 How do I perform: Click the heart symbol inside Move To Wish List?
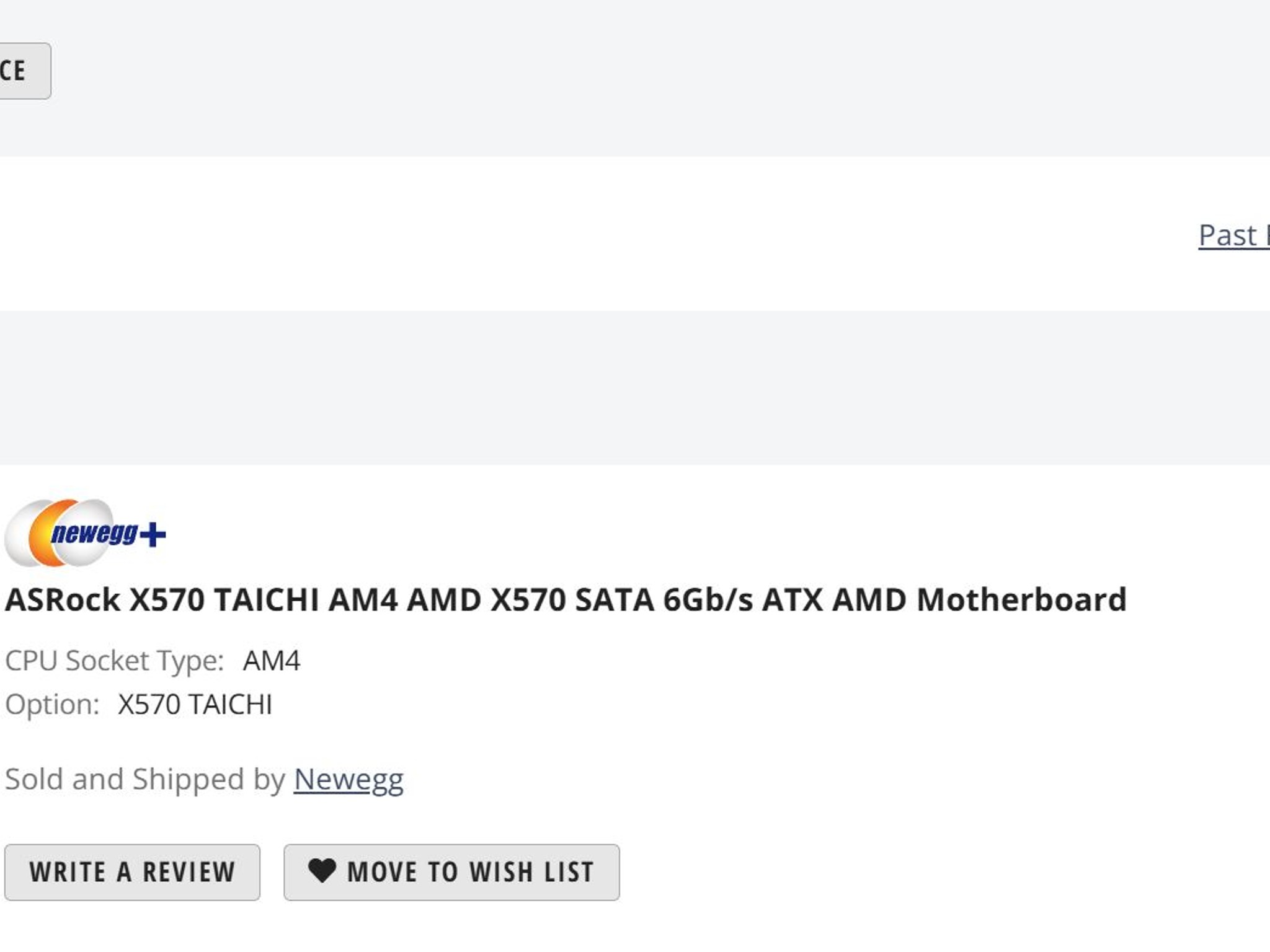[324, 872]
